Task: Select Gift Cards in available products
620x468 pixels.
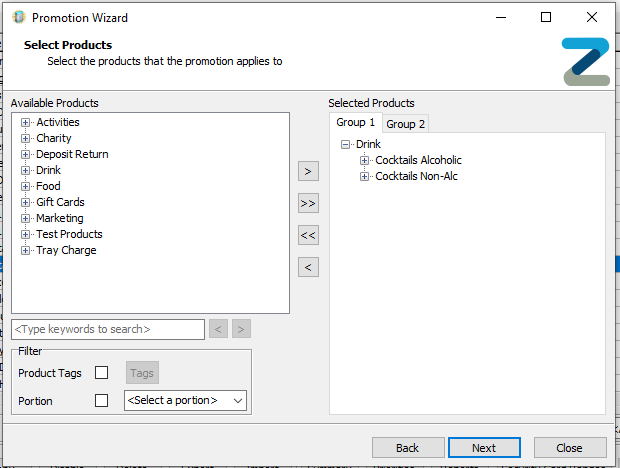Action: tap(60, 202)
